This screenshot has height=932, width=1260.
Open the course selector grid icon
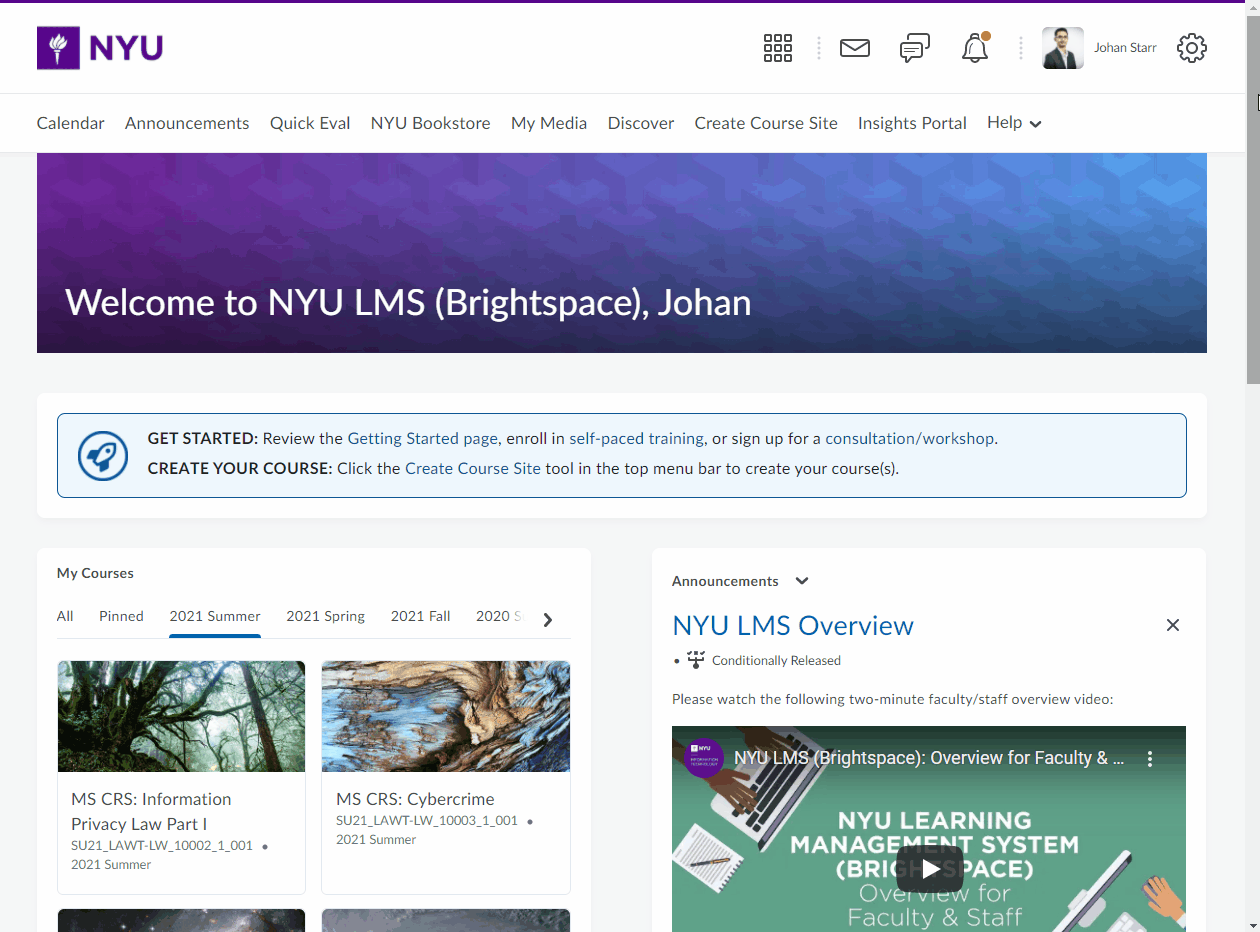pos(778,48)
